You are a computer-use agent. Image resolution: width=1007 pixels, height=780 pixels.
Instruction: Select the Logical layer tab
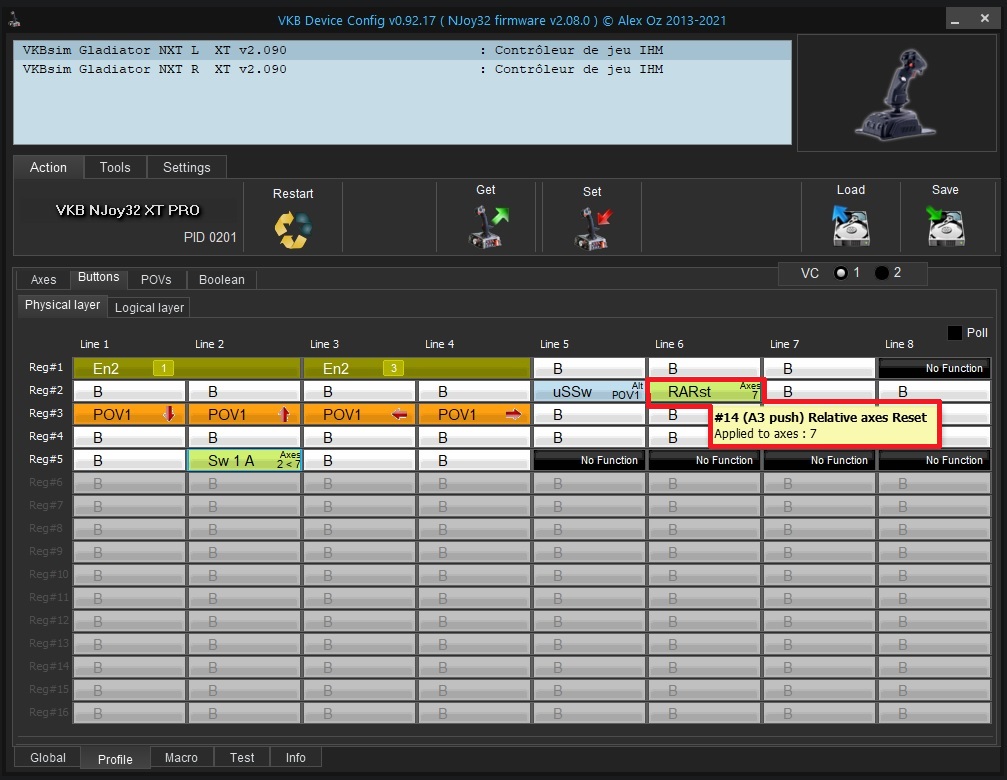(x=149, y=308)
